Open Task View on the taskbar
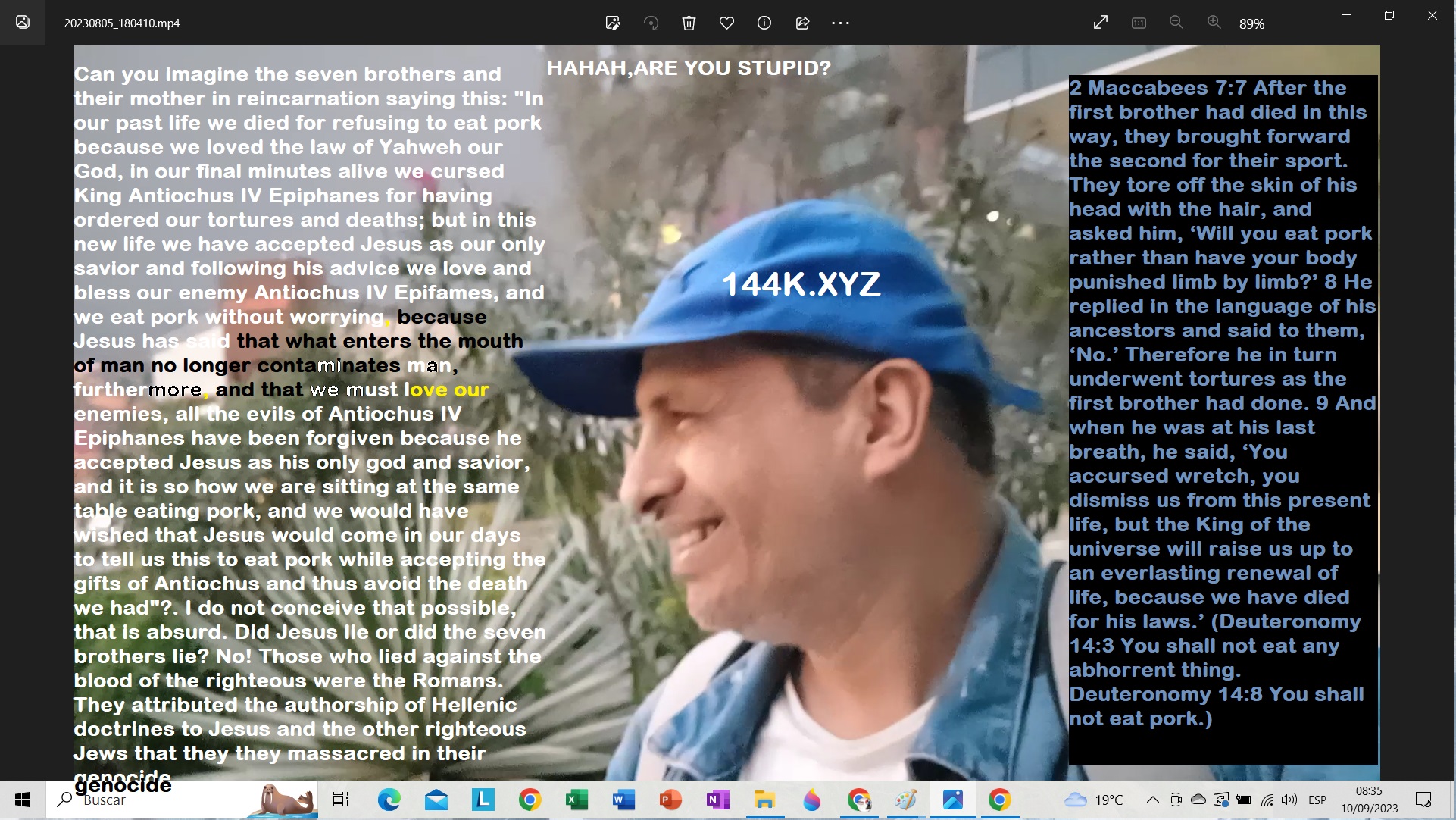The image size is (1456, 820). point(341,800)
